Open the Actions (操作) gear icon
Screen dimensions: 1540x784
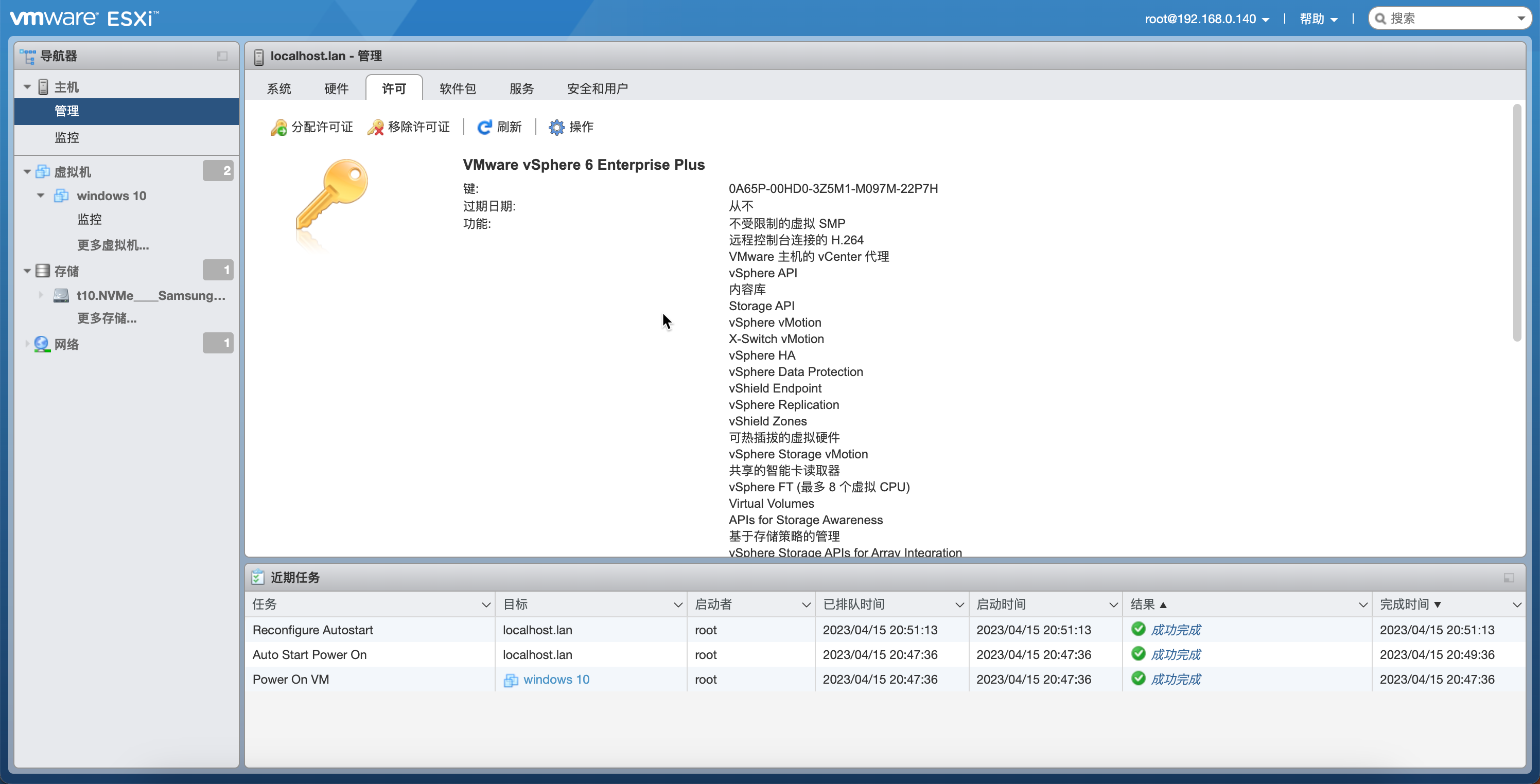tap(556, 127)
